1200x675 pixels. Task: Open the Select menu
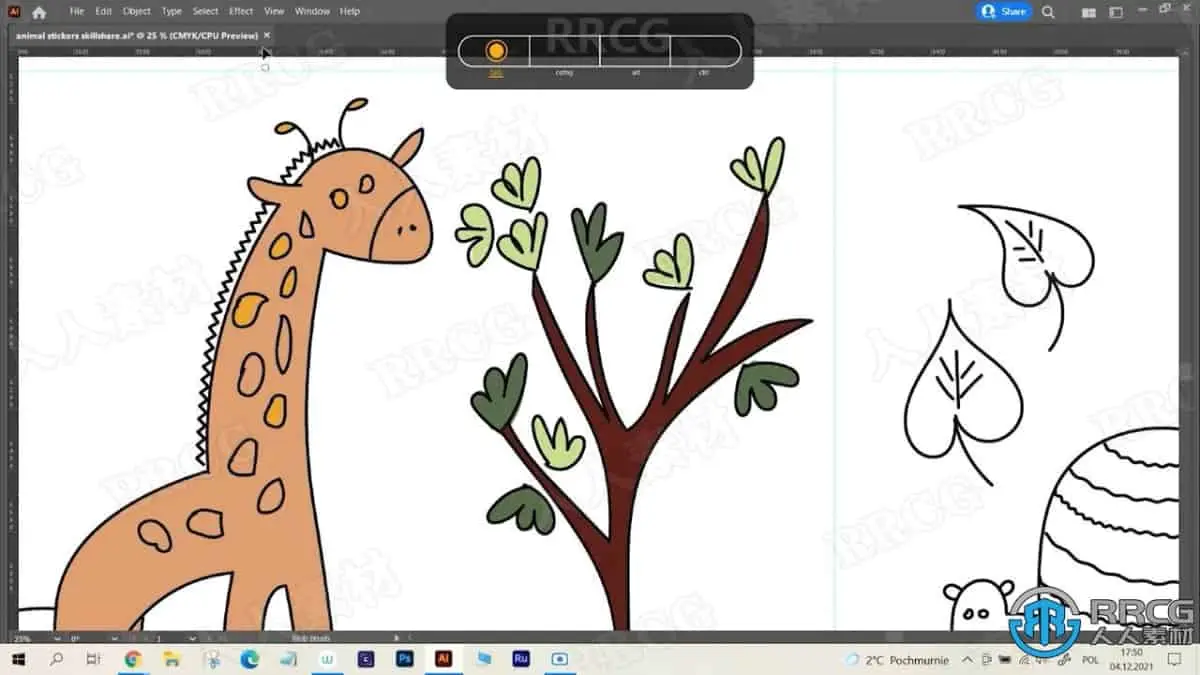click(205, 11)
